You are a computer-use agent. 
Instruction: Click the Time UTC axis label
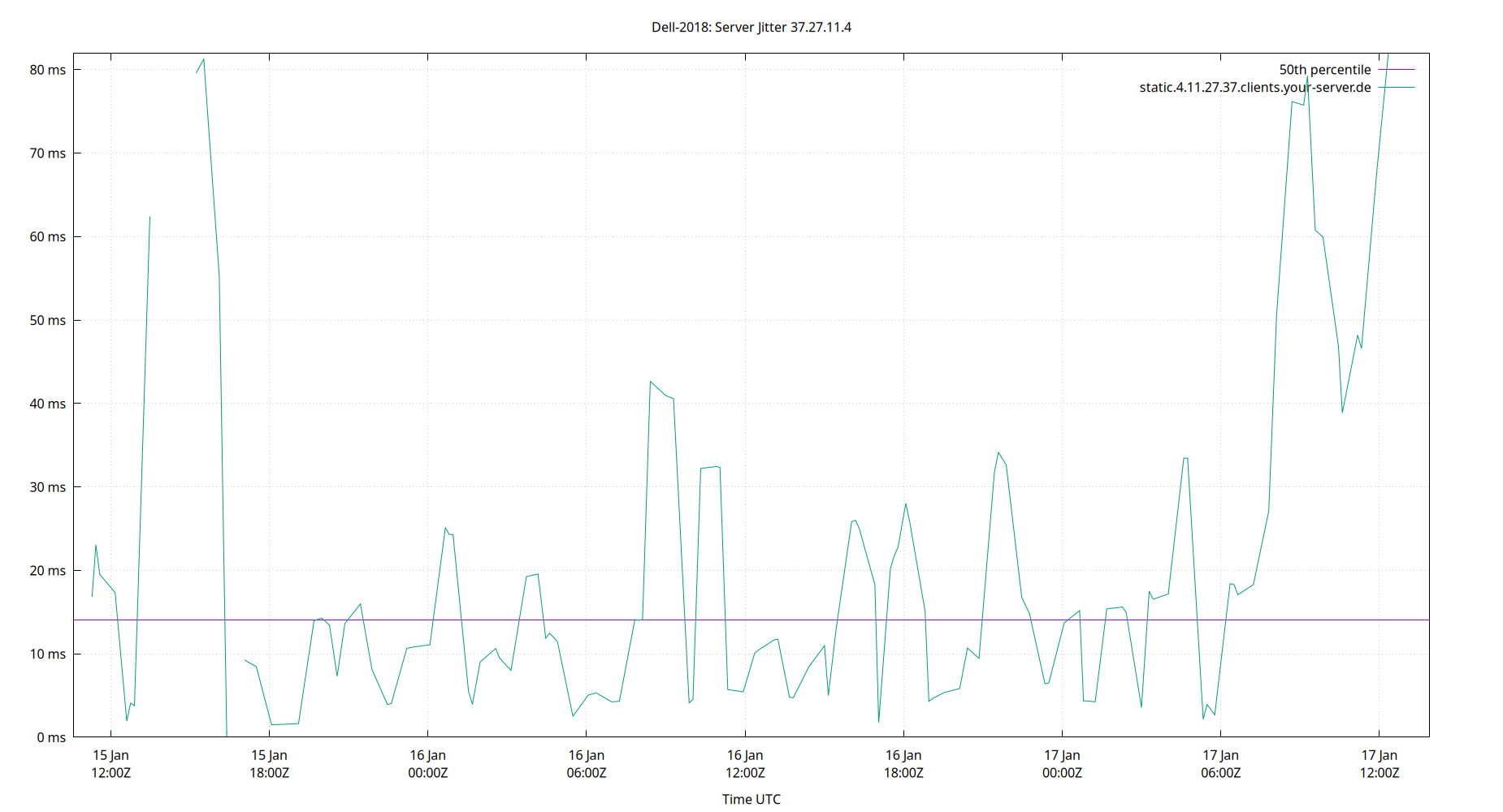click(751, 799)
